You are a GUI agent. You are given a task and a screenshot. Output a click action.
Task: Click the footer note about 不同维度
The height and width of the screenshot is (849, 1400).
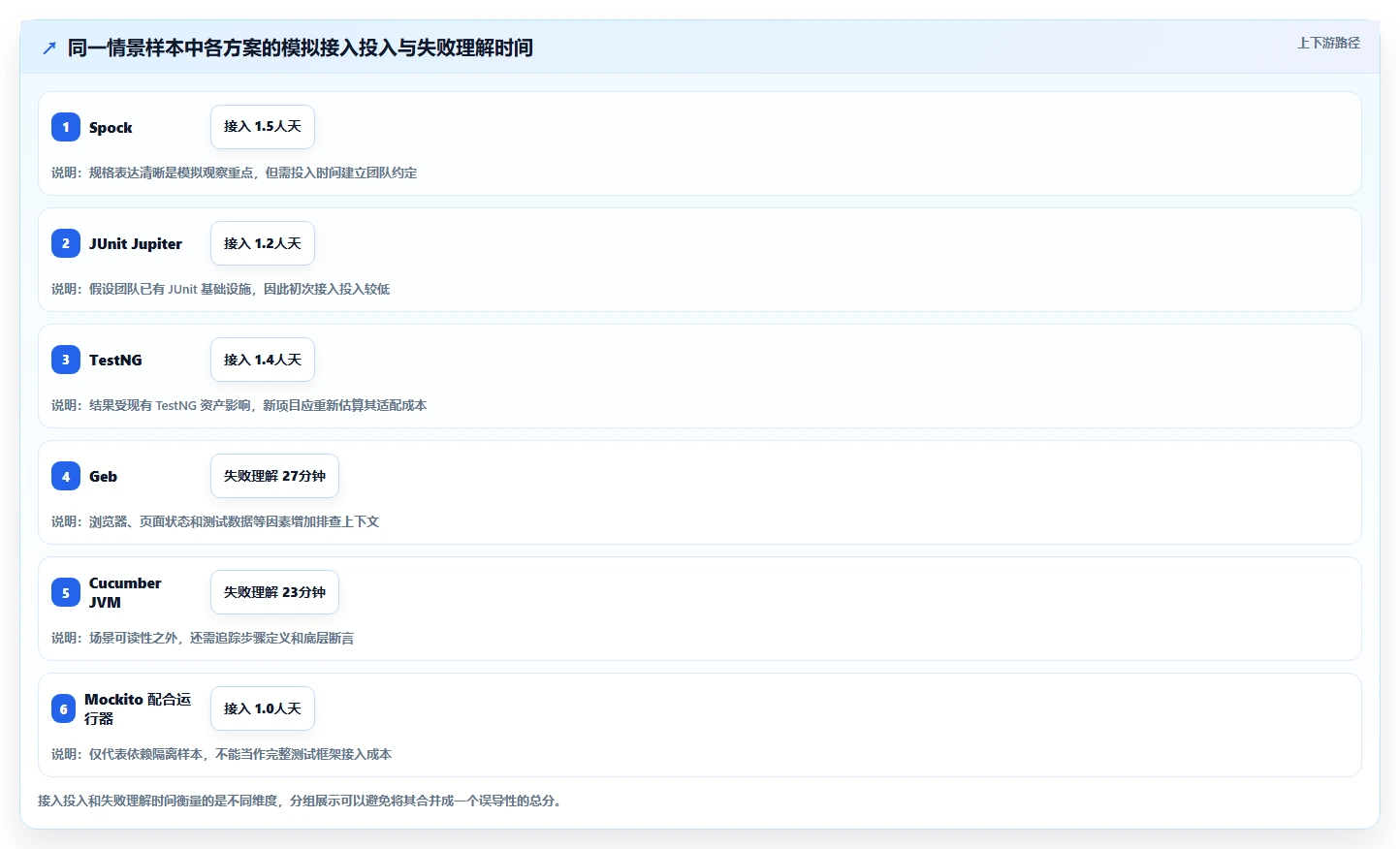coord(302,801)
